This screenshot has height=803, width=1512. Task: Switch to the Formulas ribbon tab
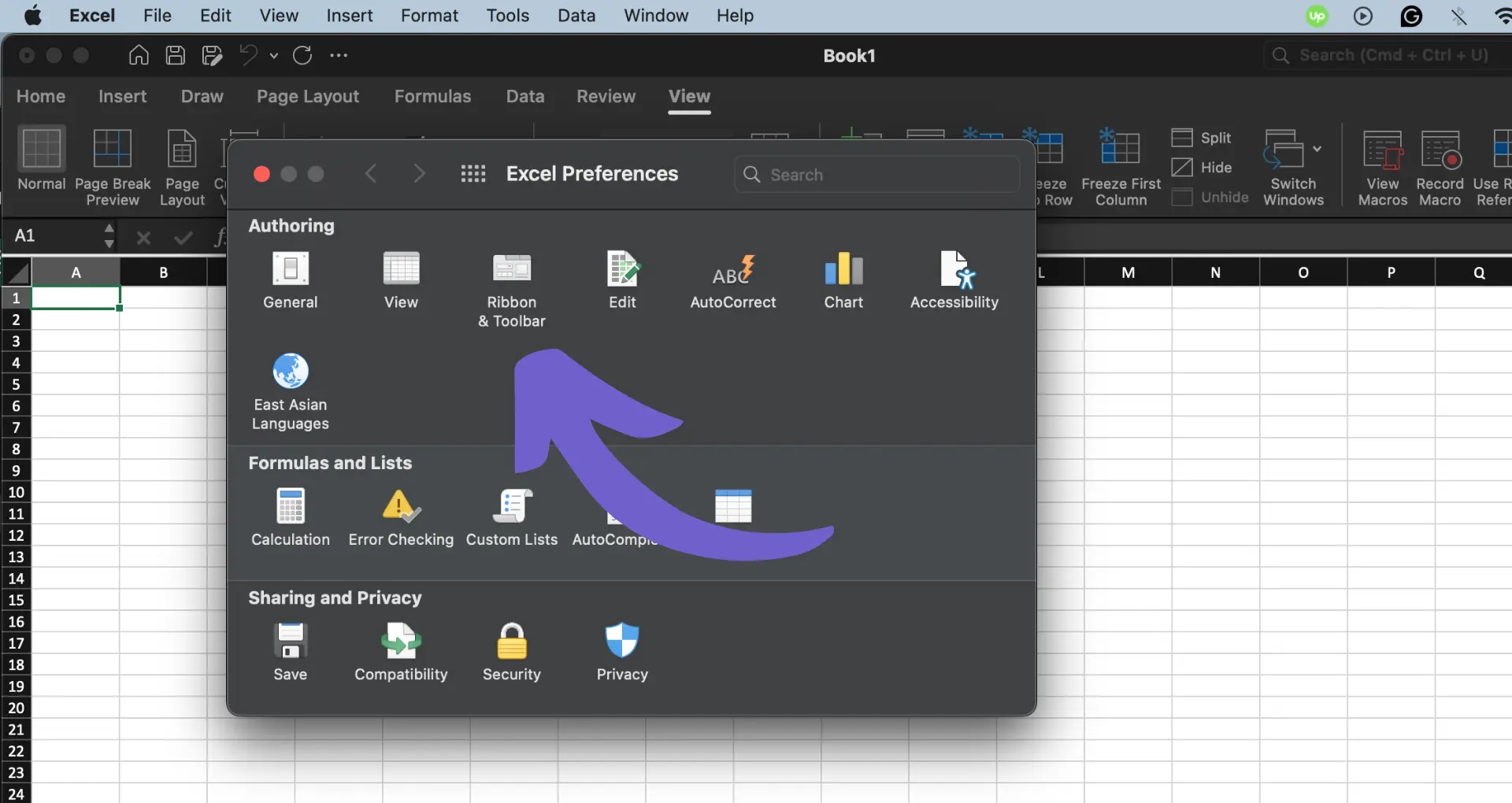coord(432,96)
